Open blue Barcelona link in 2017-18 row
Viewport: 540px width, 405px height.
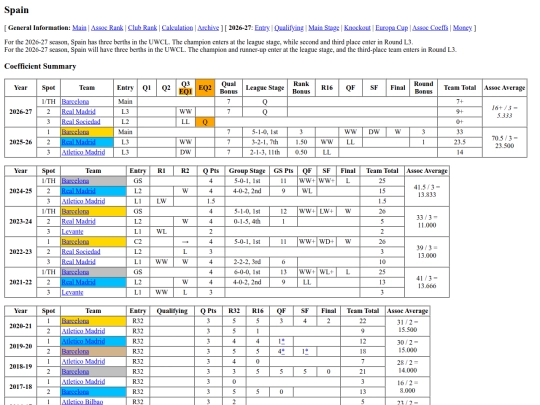[x=75, y=392]
